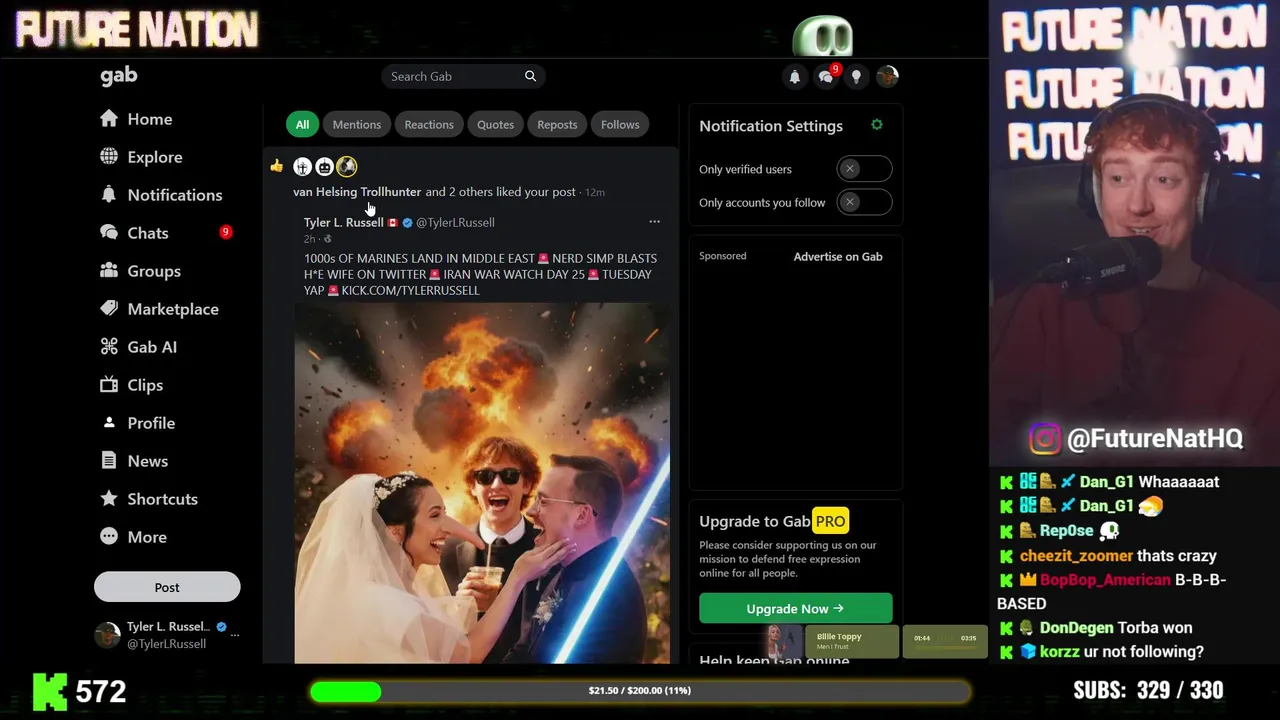Select the Reactions tab
Screen dimensions: 1280x720
pyautogui.click(x=429, y=124)
